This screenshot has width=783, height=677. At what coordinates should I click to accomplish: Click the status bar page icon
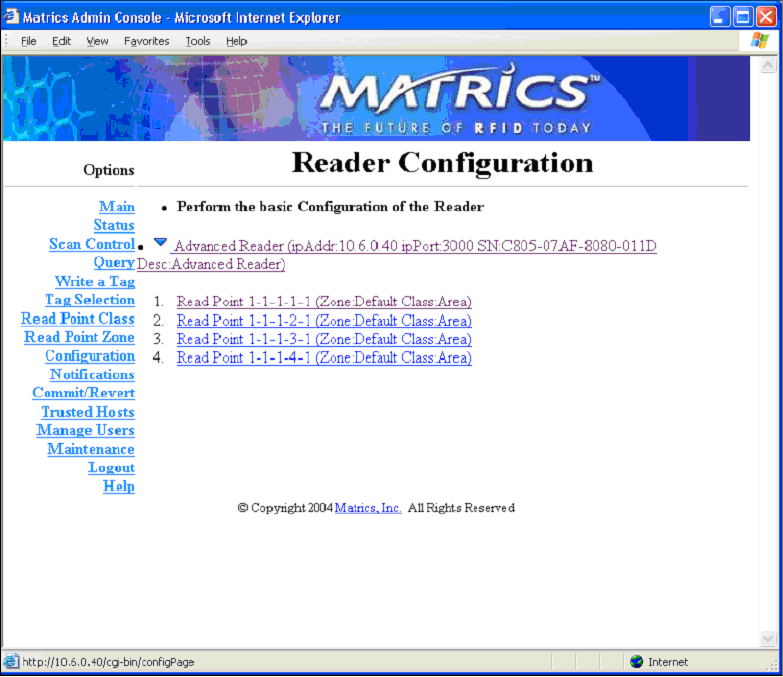click(x=11, y=662)
